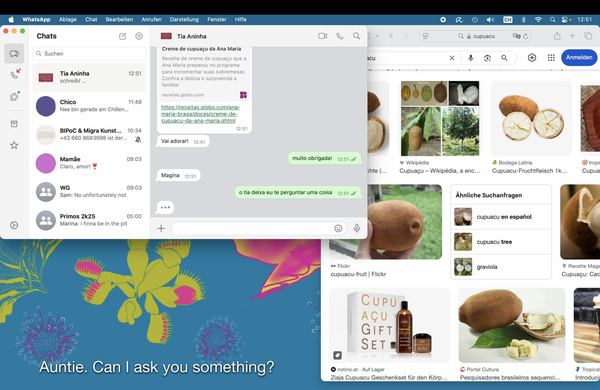
Task: Open the Calls tab in WhatsApp sidebar
Action: [15, 74]
